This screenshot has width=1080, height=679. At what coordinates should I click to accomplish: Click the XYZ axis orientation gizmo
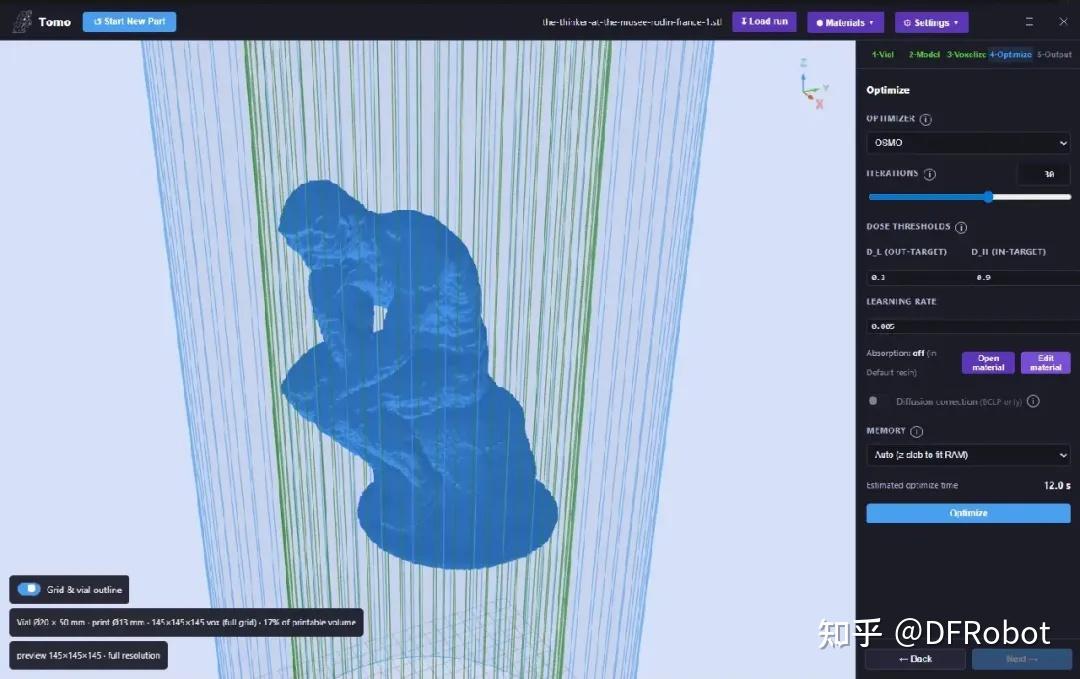pos(813,85)
